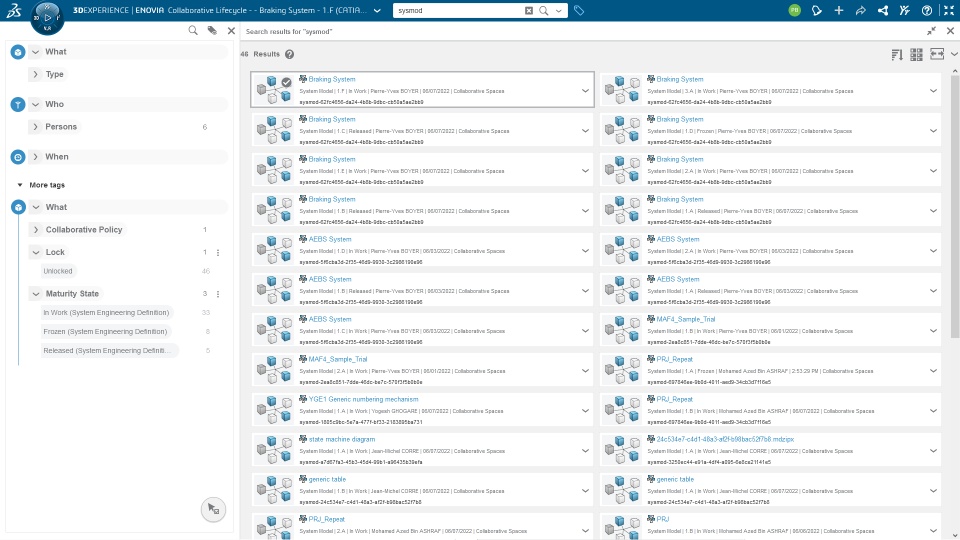Run search with magnifier icon in top bar
Image resolution: width=960 pixels, height=540 pixels.
click(x=544, y=10)
